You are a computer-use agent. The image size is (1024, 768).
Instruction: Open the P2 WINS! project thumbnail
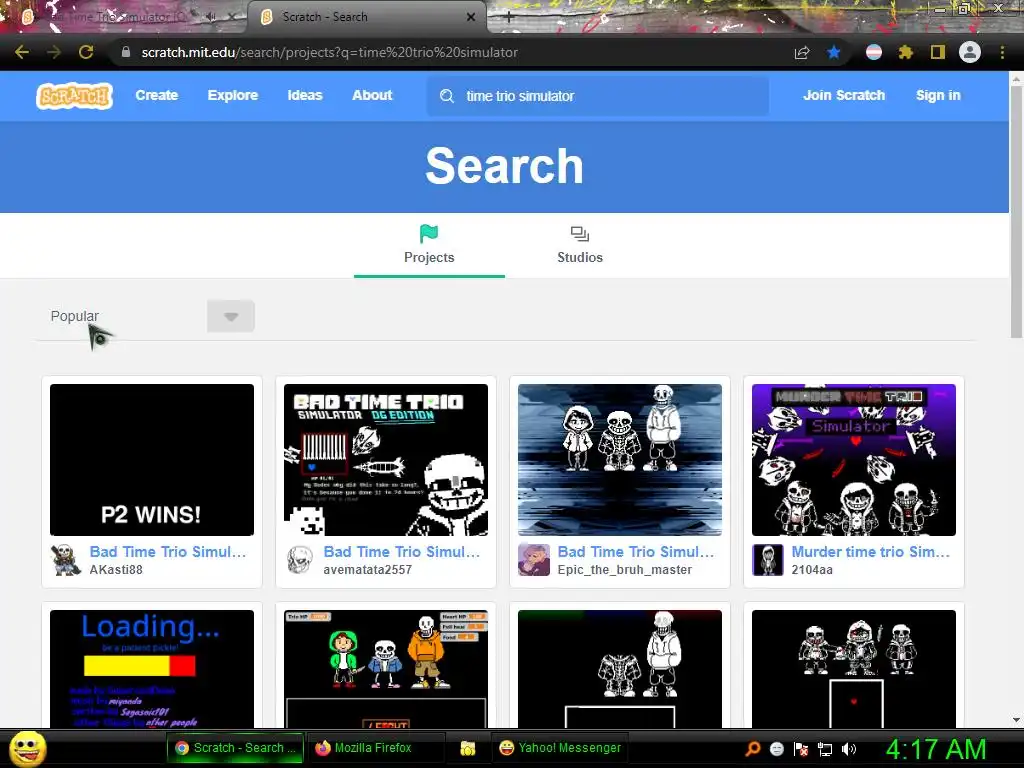click(x=152, y=460)
